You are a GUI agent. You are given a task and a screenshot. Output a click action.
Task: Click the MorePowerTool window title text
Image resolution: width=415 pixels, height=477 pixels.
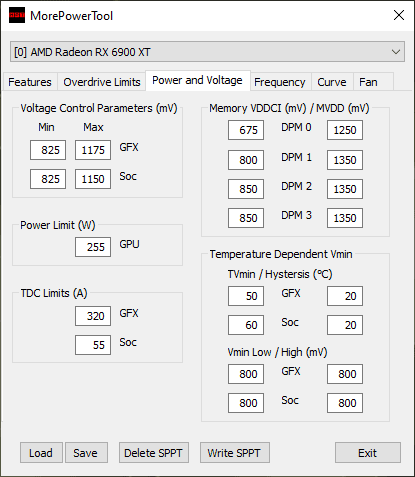72,16
